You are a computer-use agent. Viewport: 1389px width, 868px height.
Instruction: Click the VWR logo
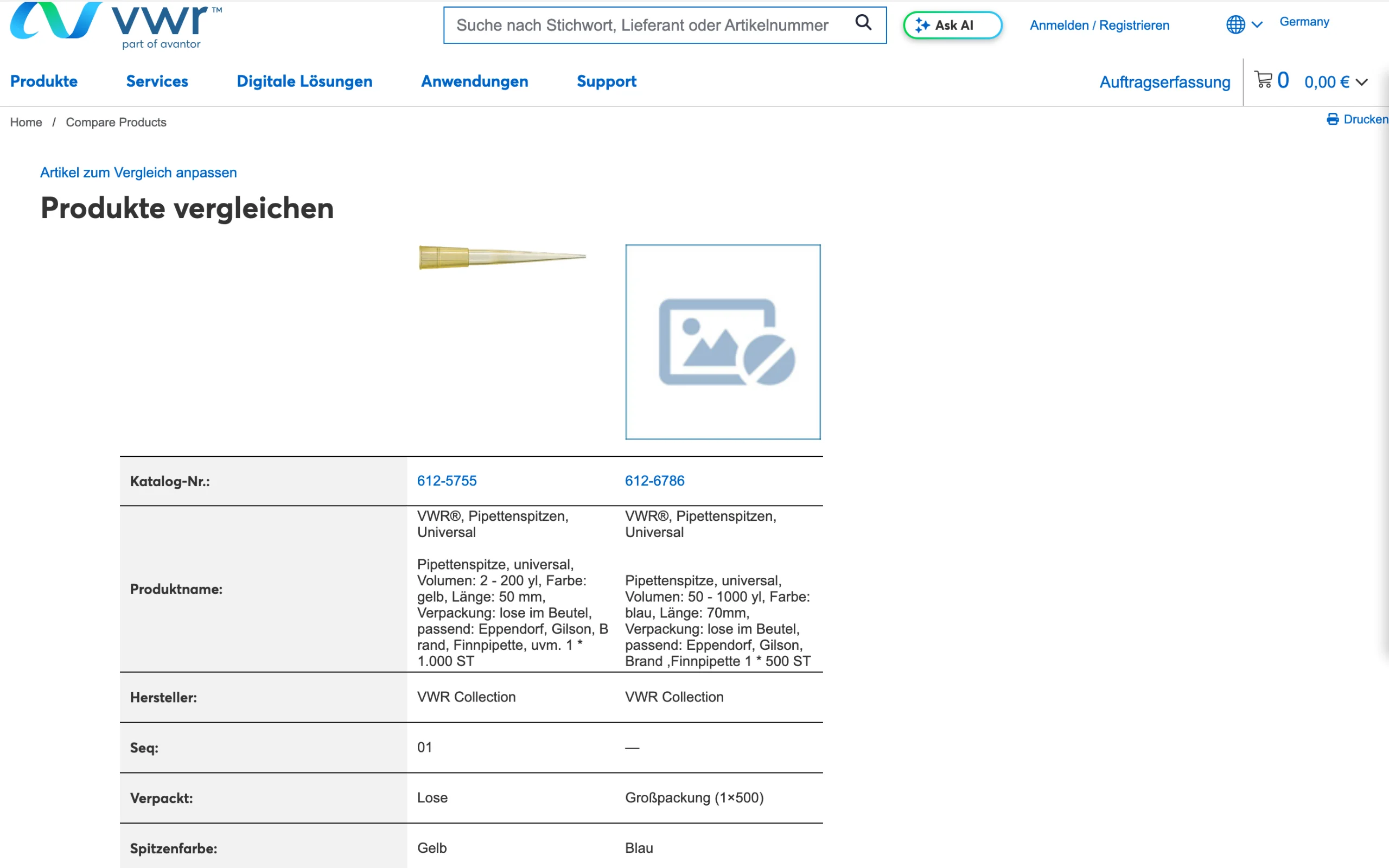click(116, 25)
